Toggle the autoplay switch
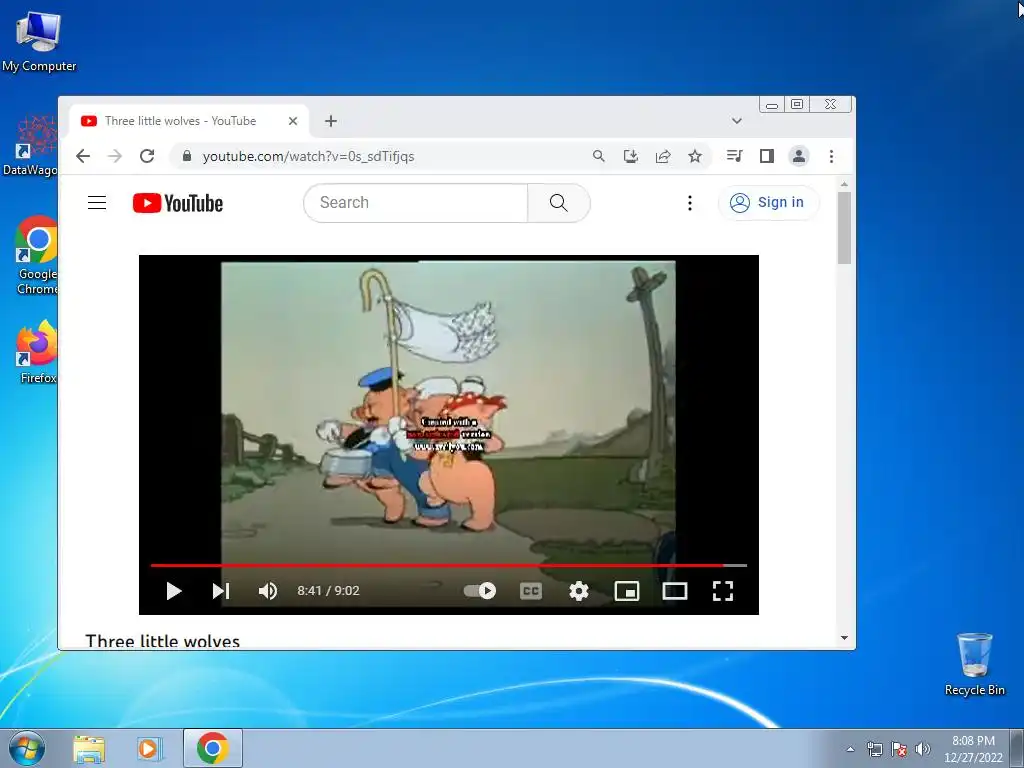Screen dimensions: 1024x768 pos(480,591)
